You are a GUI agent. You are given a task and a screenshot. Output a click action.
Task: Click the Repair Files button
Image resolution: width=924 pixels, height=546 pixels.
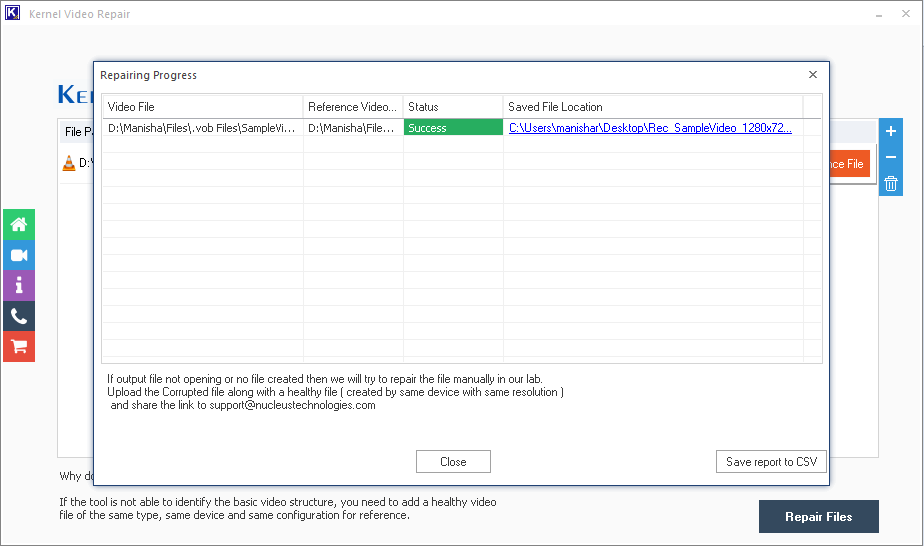(819, 517)
